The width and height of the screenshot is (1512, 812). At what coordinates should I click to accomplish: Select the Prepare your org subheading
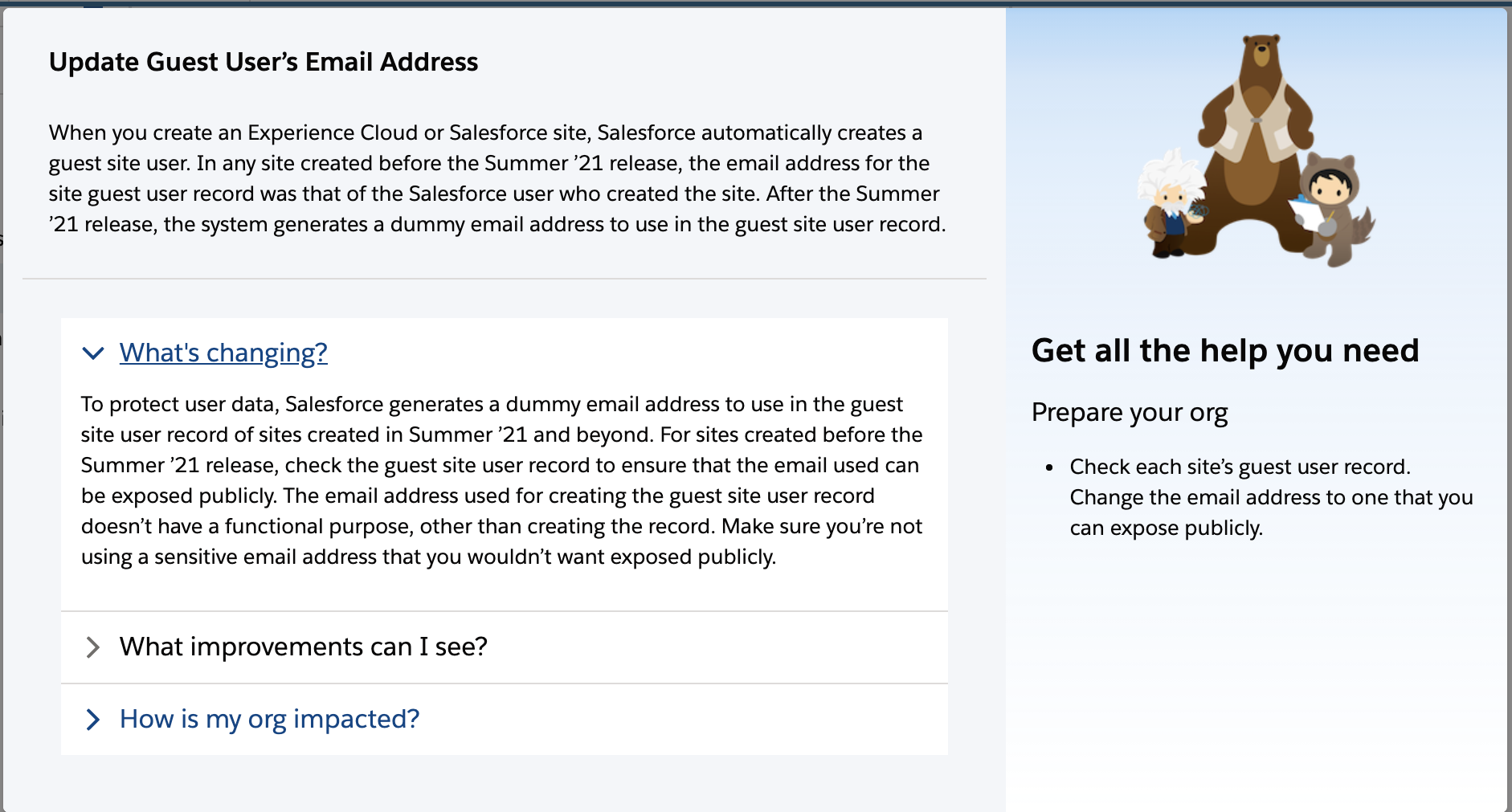(1129, 412)
